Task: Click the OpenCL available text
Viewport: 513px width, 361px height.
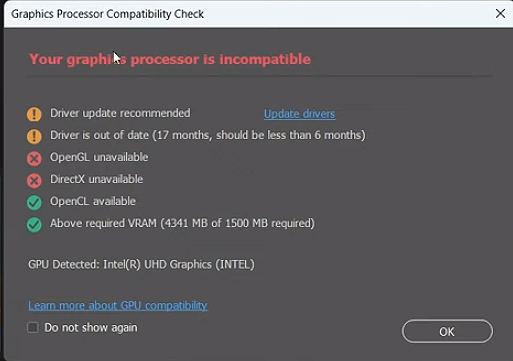Action: pyautogui.click(x=93, y=201)
